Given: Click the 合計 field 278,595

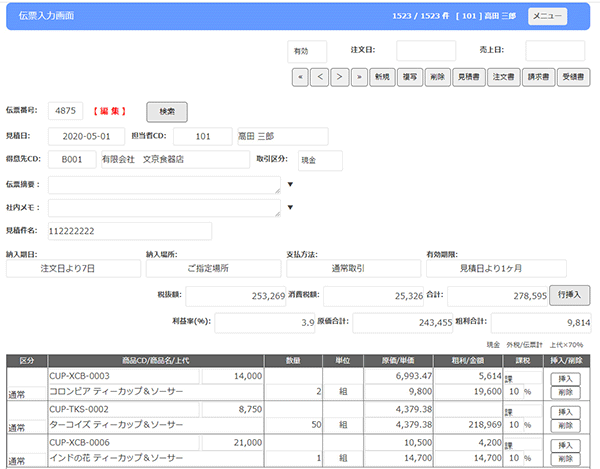Looking at the screenshot, I should (x=497, y=296).
